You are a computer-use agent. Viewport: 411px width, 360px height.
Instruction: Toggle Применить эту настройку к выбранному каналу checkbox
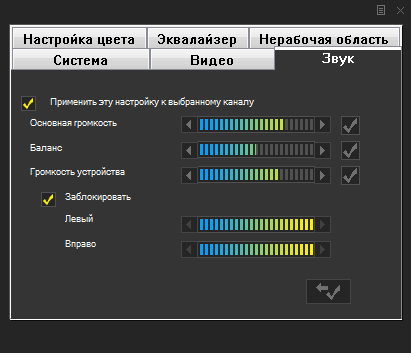click(28, 103)
